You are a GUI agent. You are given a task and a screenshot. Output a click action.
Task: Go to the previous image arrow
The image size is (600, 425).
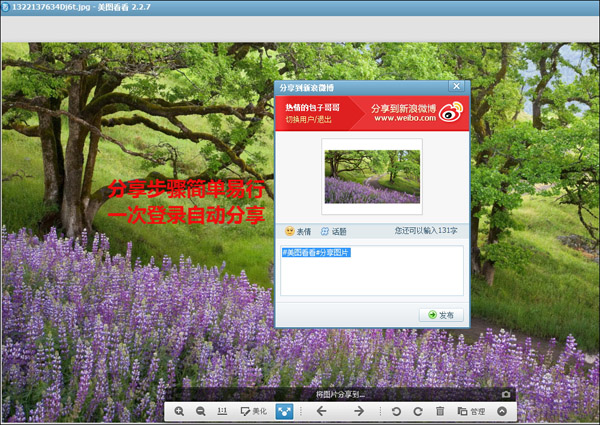[321, 411]
